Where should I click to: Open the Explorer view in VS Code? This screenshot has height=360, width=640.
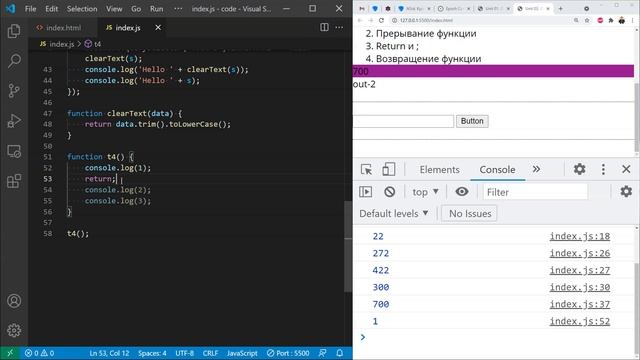click(x=14, y=31)
